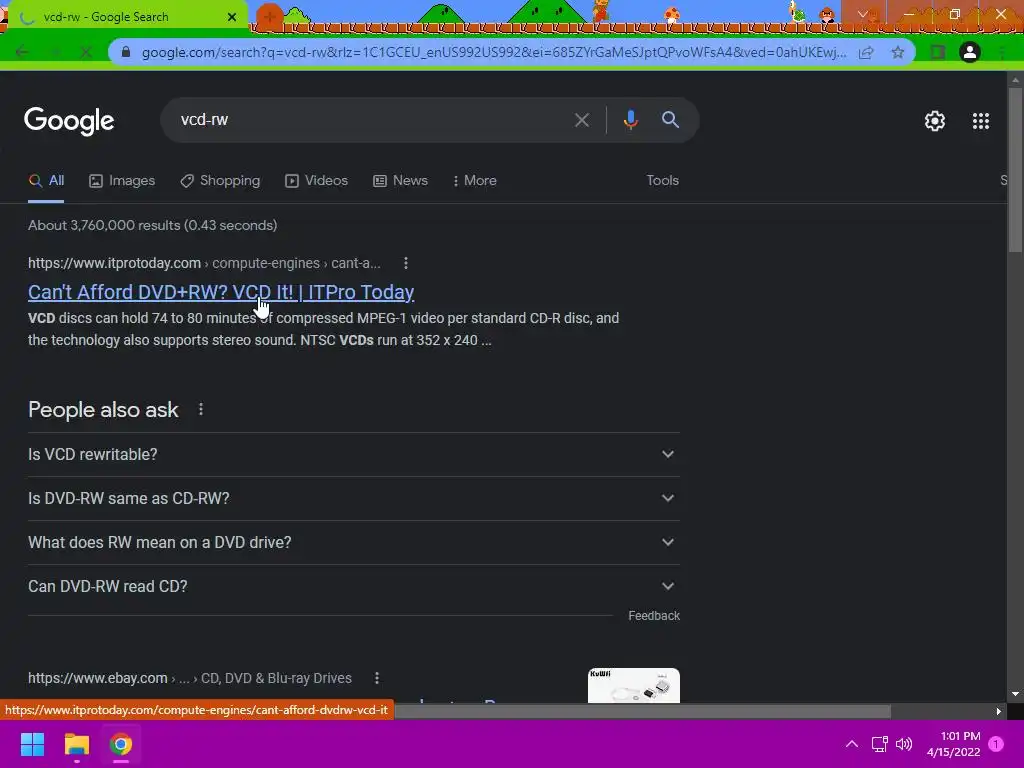Go back to the previous page

point(22,52)
